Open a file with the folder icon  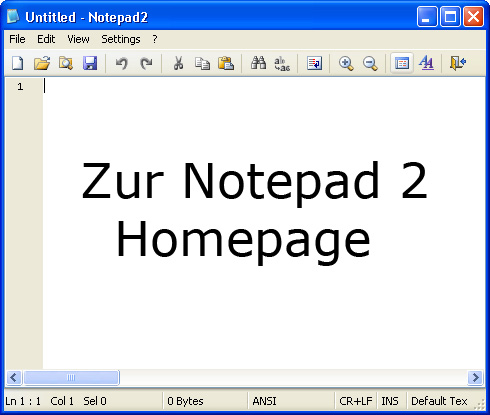click(42, 63)
